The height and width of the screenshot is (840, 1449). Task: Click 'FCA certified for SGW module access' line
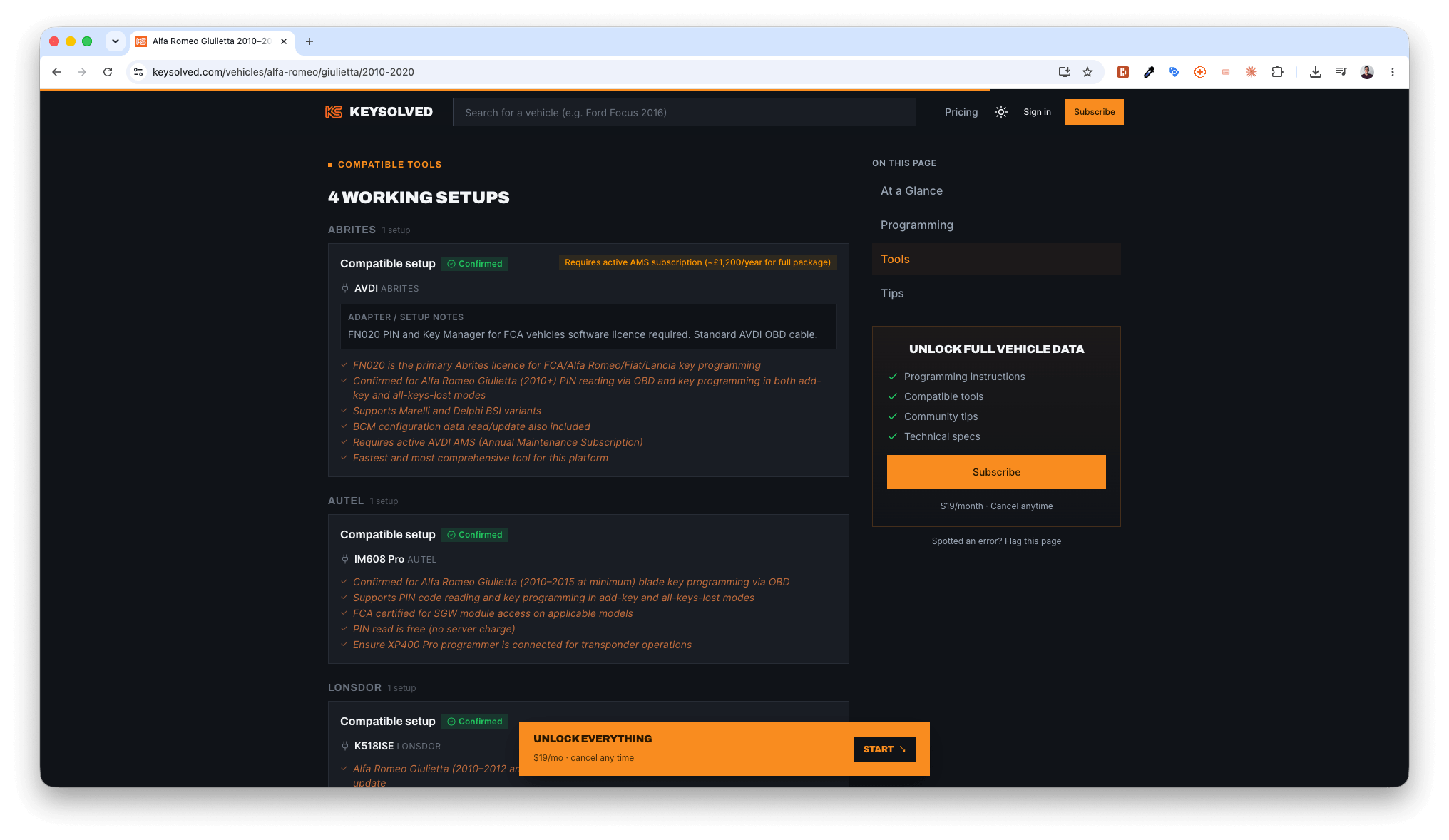(493, 613)
